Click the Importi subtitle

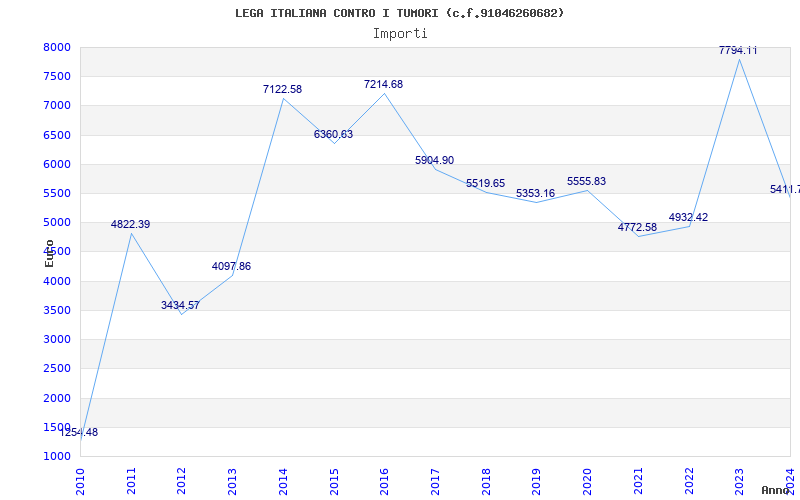(400, 34)
